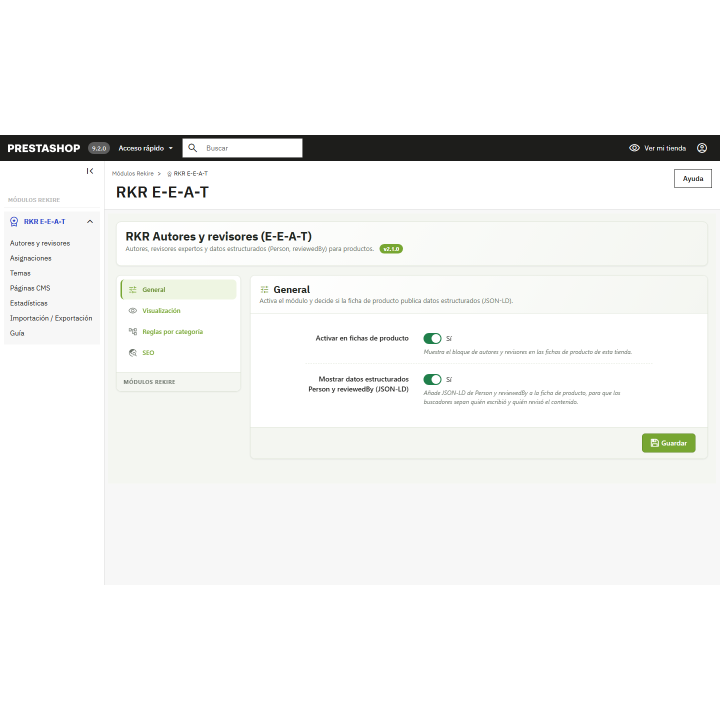The image size is (720, 720).
Task: Open Importación / Exportación in sidebar
Action: coord(51,318)
